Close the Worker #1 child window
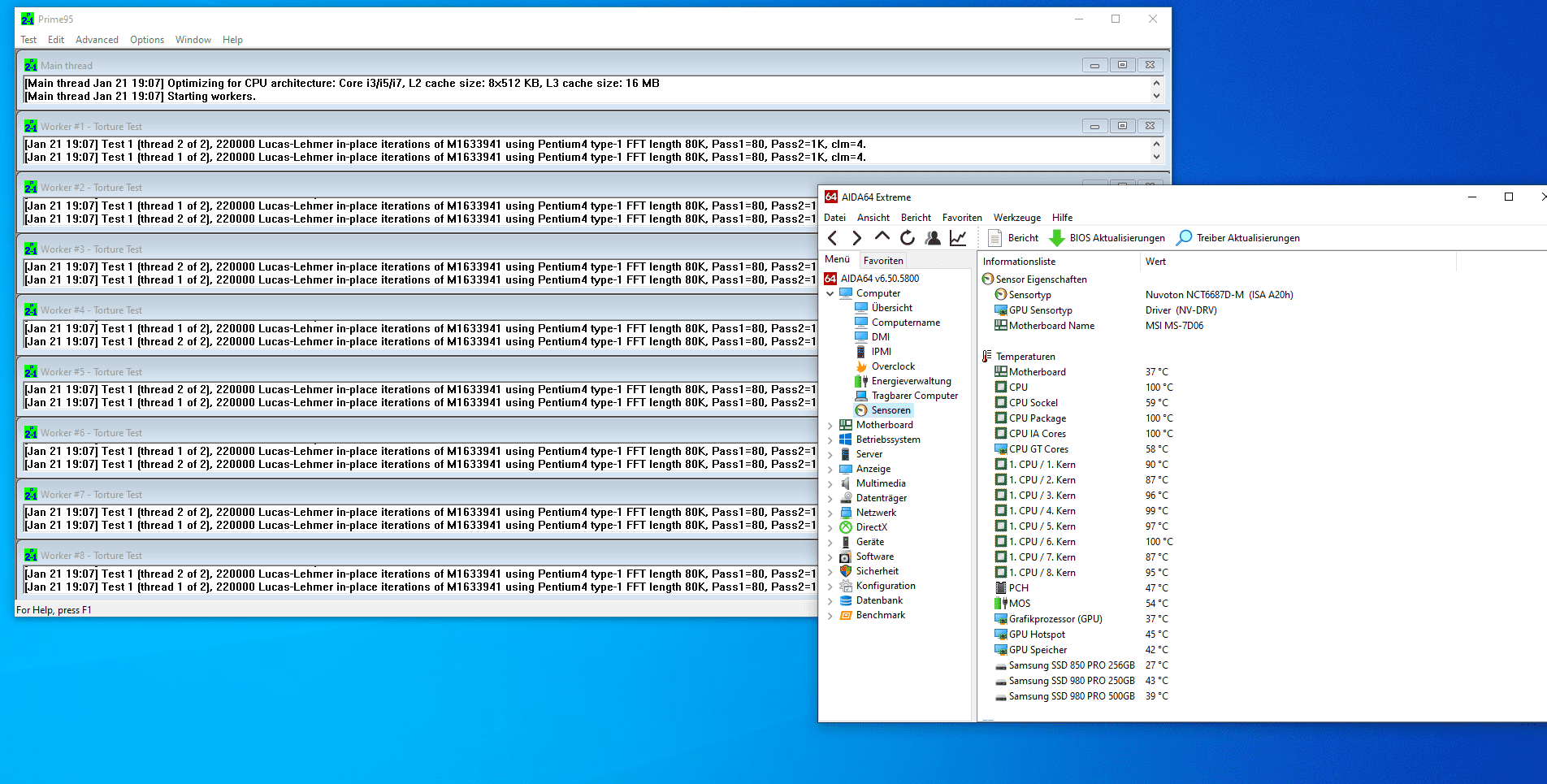The height and width of the screenshot is (784, 1547). pos(1150,126)
